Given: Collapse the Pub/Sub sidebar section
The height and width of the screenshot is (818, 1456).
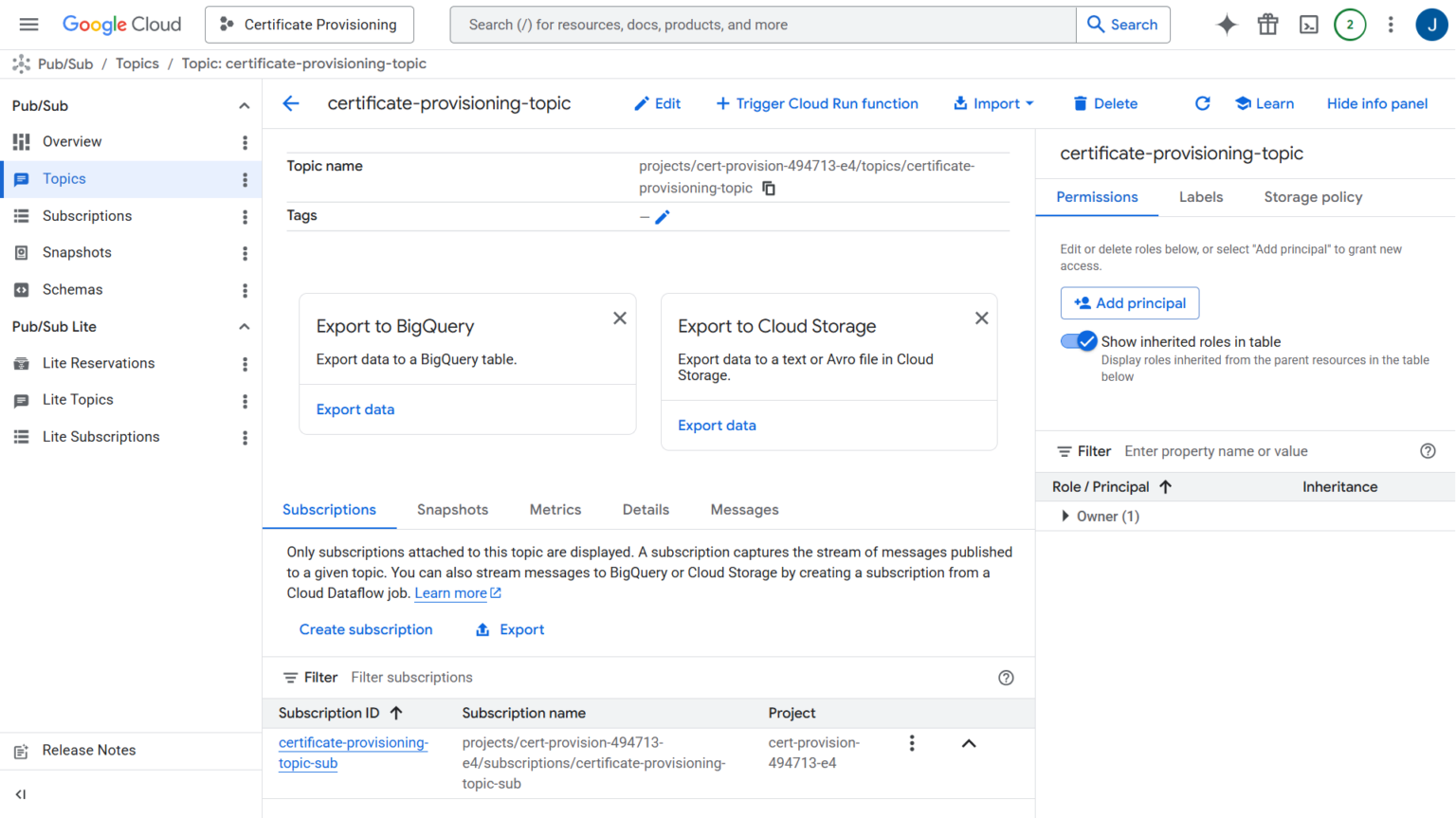Looking at the screenshot, I should (244, 106).
